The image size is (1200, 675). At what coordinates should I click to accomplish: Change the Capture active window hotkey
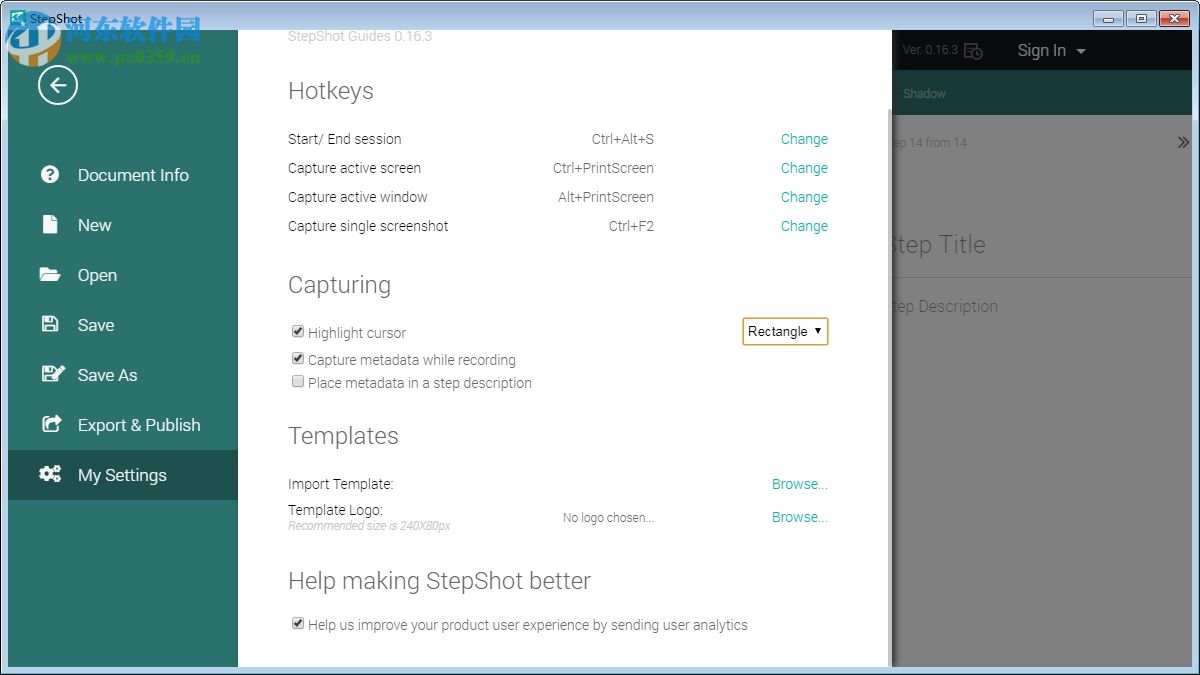pos(804,197)
